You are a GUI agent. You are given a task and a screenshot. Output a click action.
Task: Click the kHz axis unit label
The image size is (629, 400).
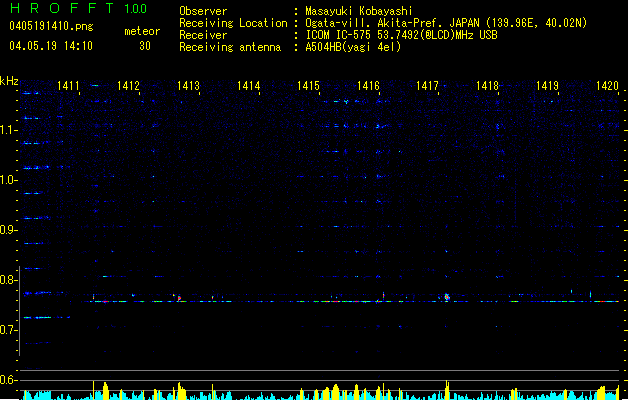[x=9, y=81]
